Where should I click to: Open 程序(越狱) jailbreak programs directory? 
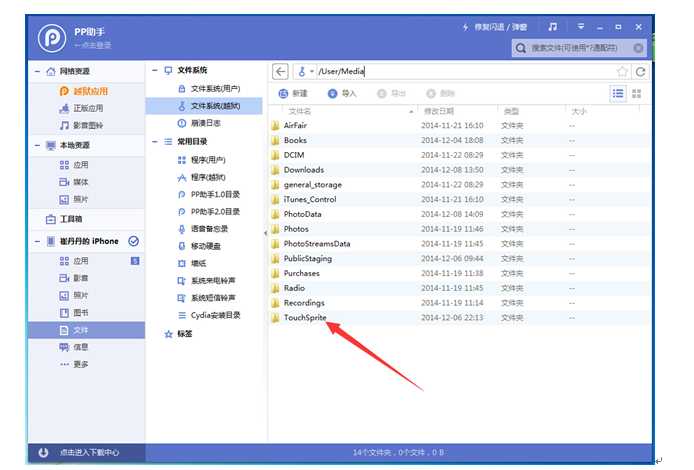click(x=201, y=177)
